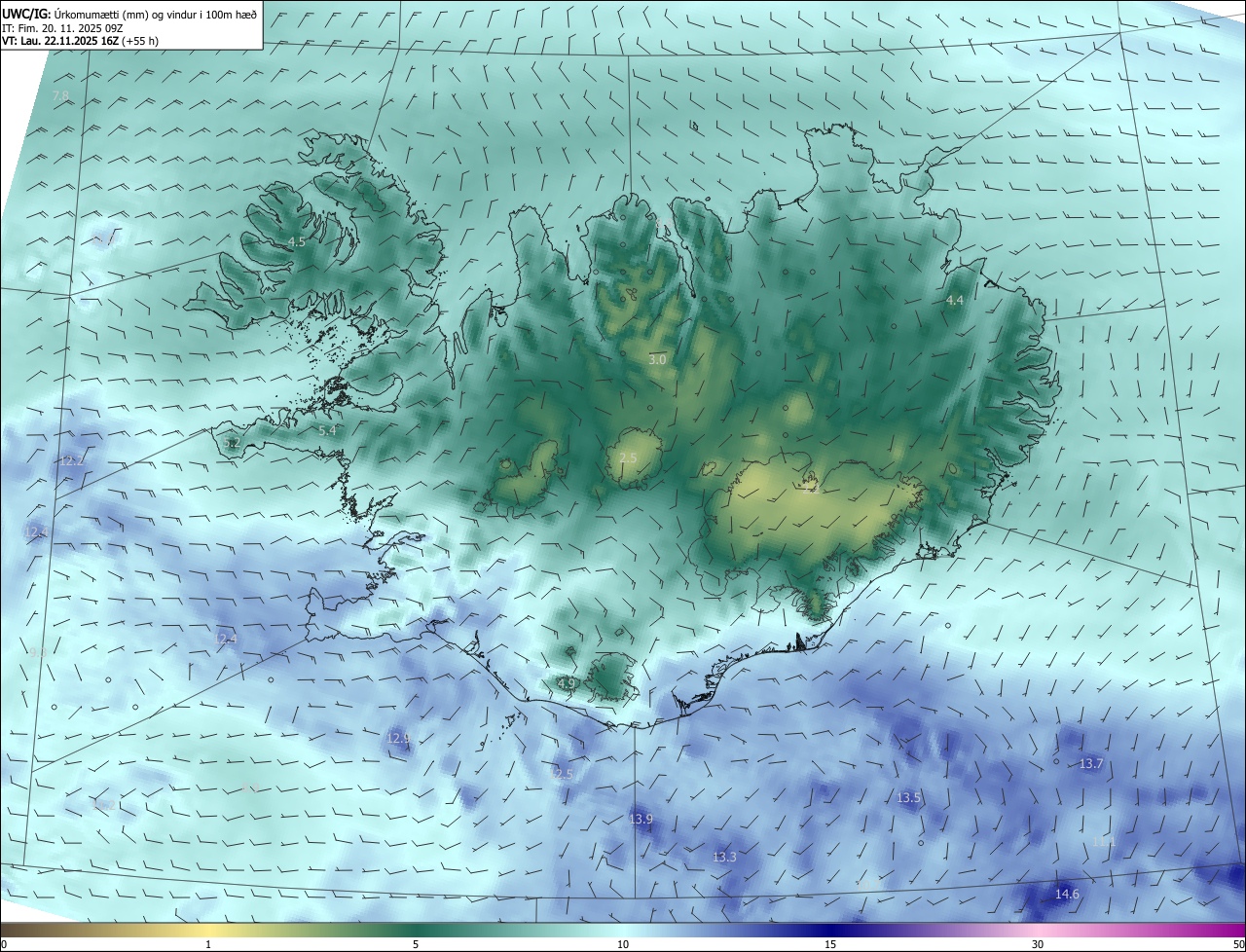Click the 14.6 value near the bottom right
The image size is (1246, 952).
[x=1067, y=895]
